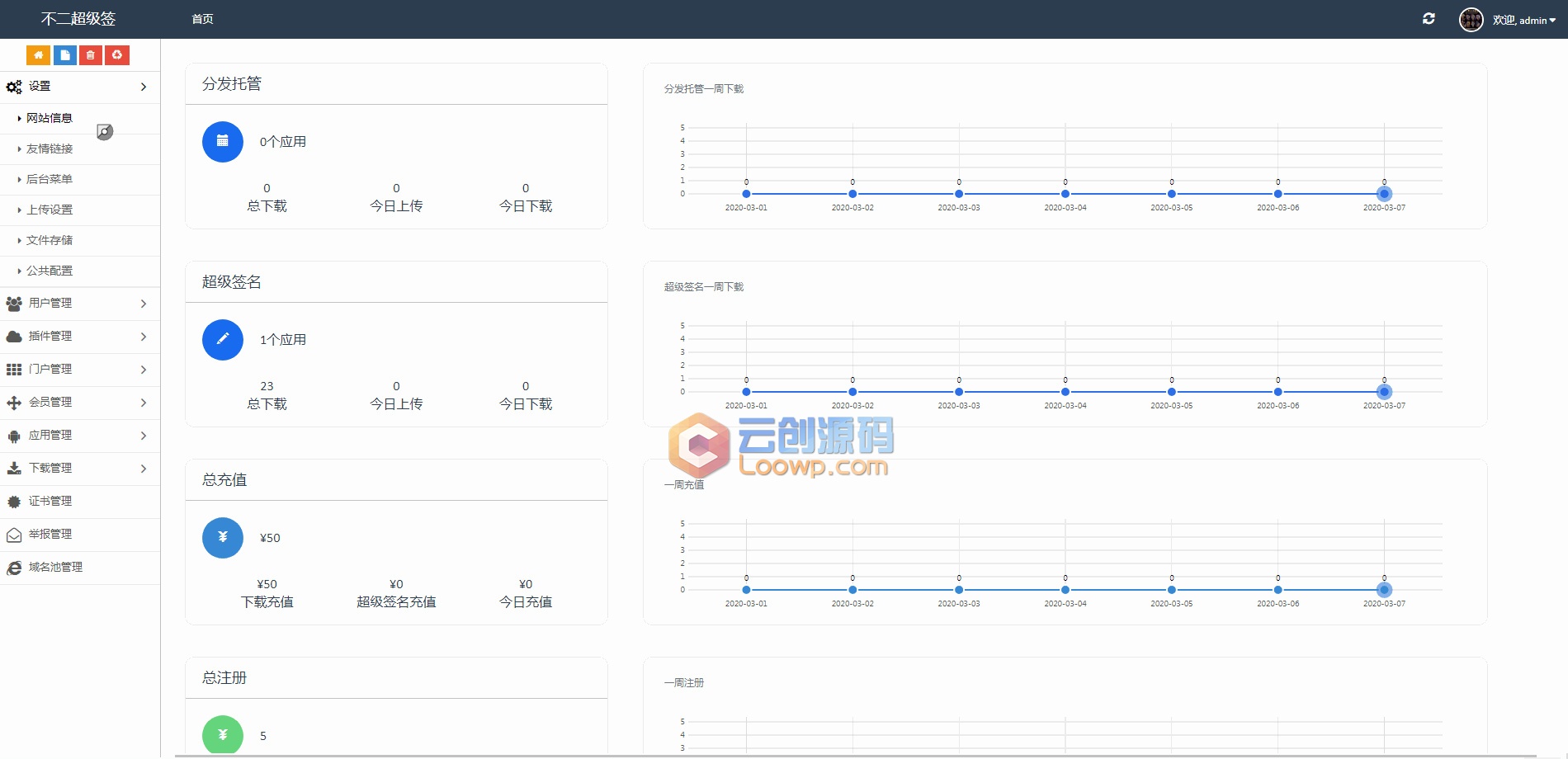Click the 0个应用 text

tap(283, 142)
